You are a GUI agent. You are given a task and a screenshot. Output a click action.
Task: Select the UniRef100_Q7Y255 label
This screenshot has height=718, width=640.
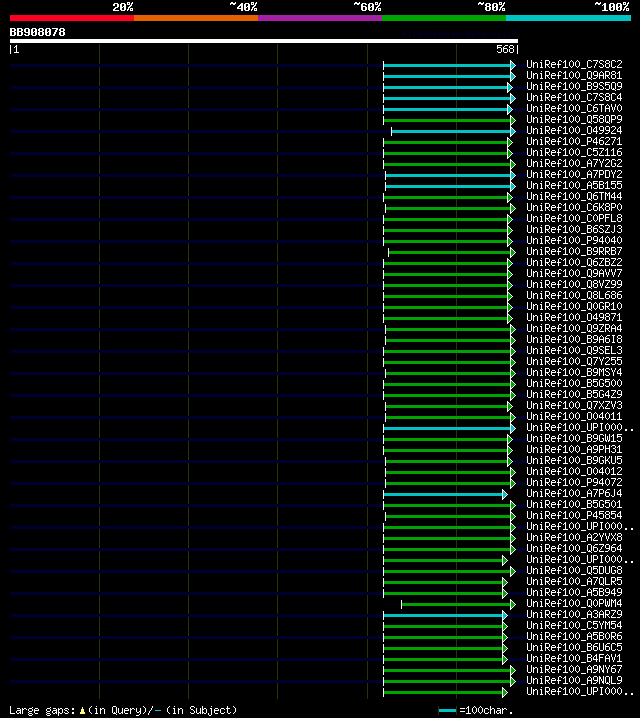(x=574, y=361)
